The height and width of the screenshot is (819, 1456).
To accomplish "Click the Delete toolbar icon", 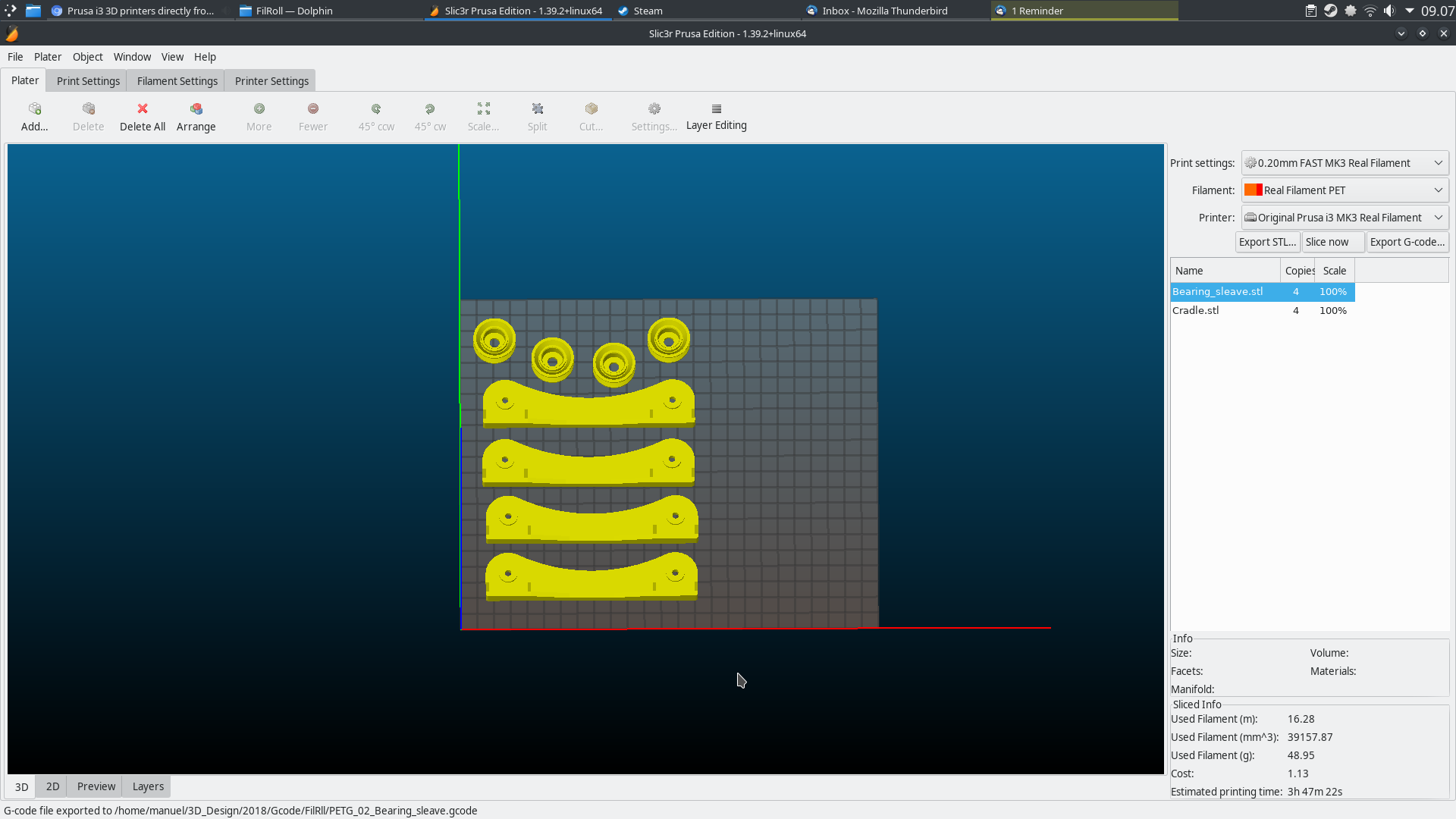I will pyautogui.click(x=89, y=109).
